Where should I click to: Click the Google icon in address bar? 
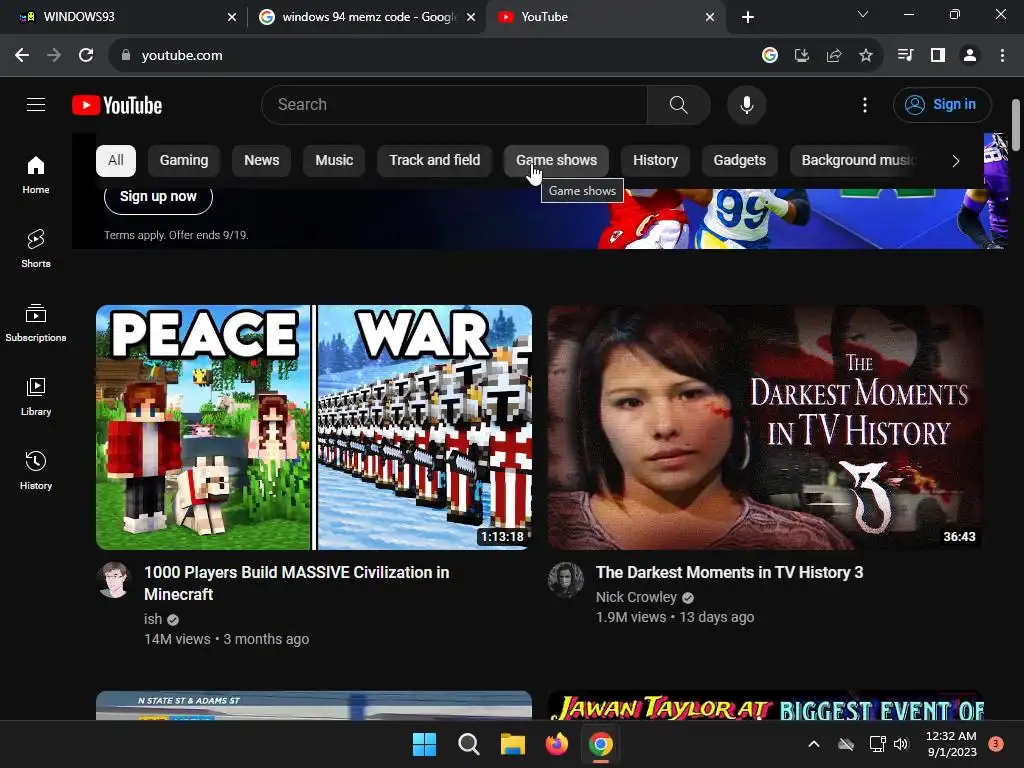770,56
